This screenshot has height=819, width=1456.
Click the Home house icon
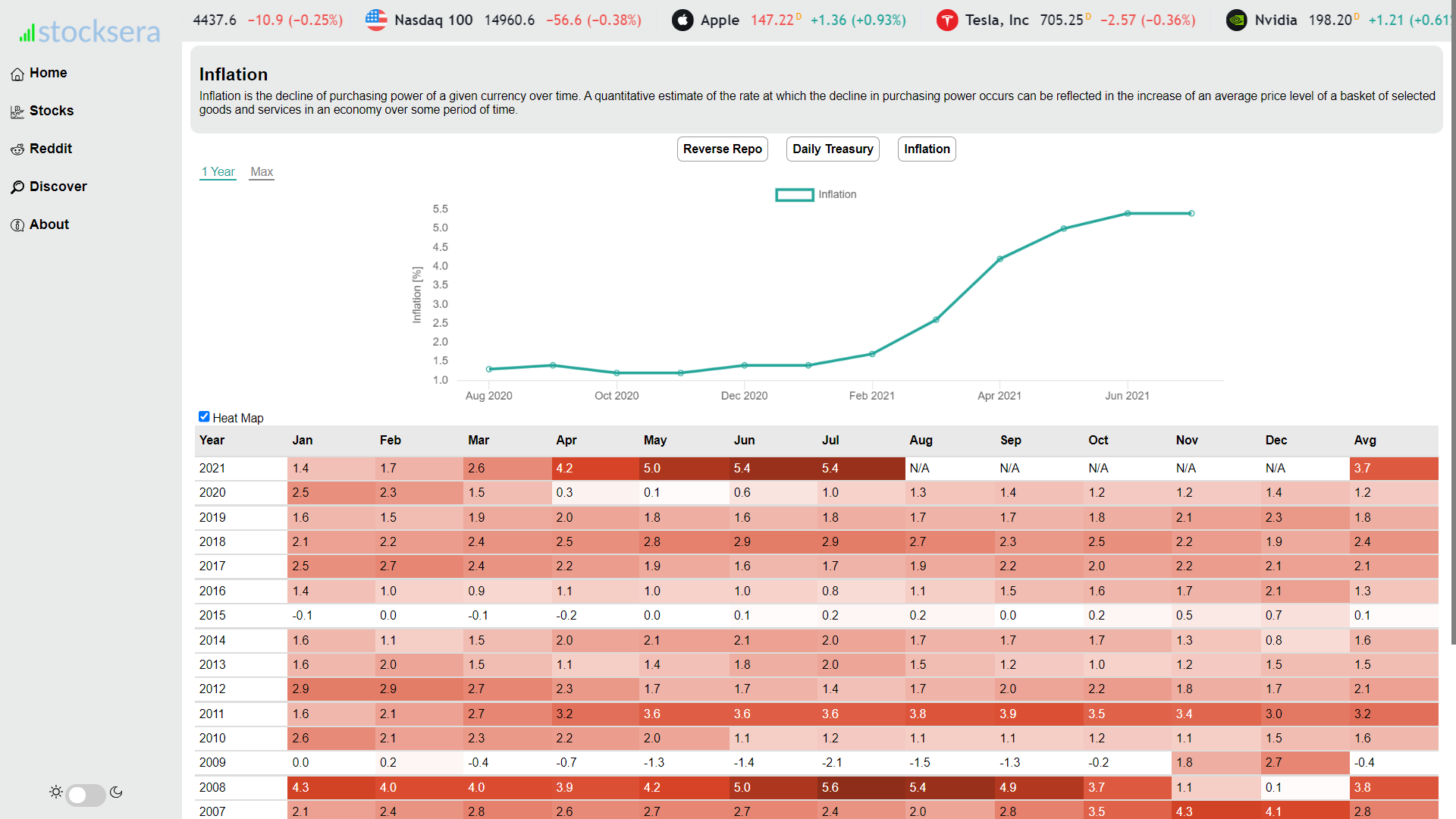[17, 74]
